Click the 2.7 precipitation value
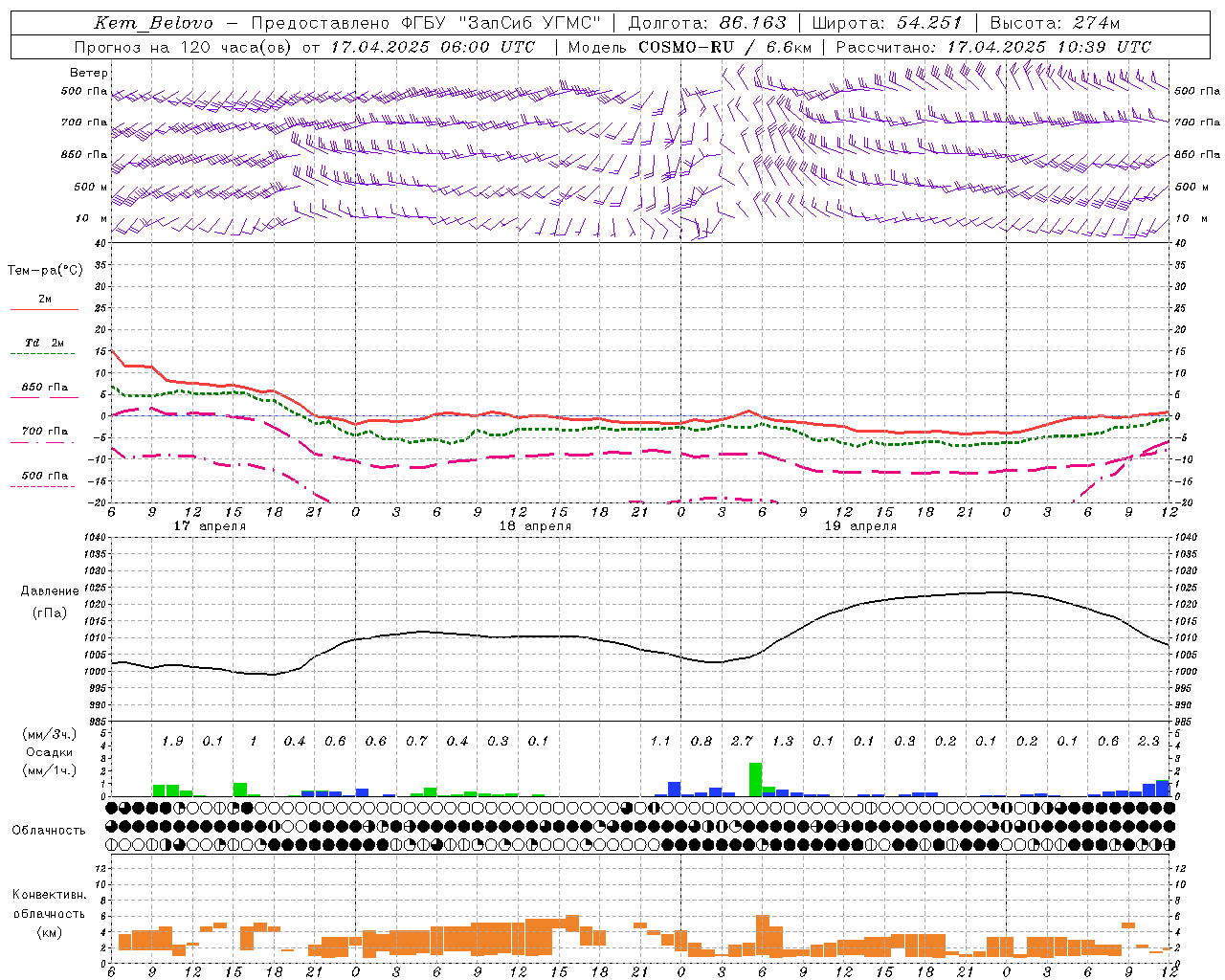The width and height of the screenshot is (1225, 980). (742, 741)
